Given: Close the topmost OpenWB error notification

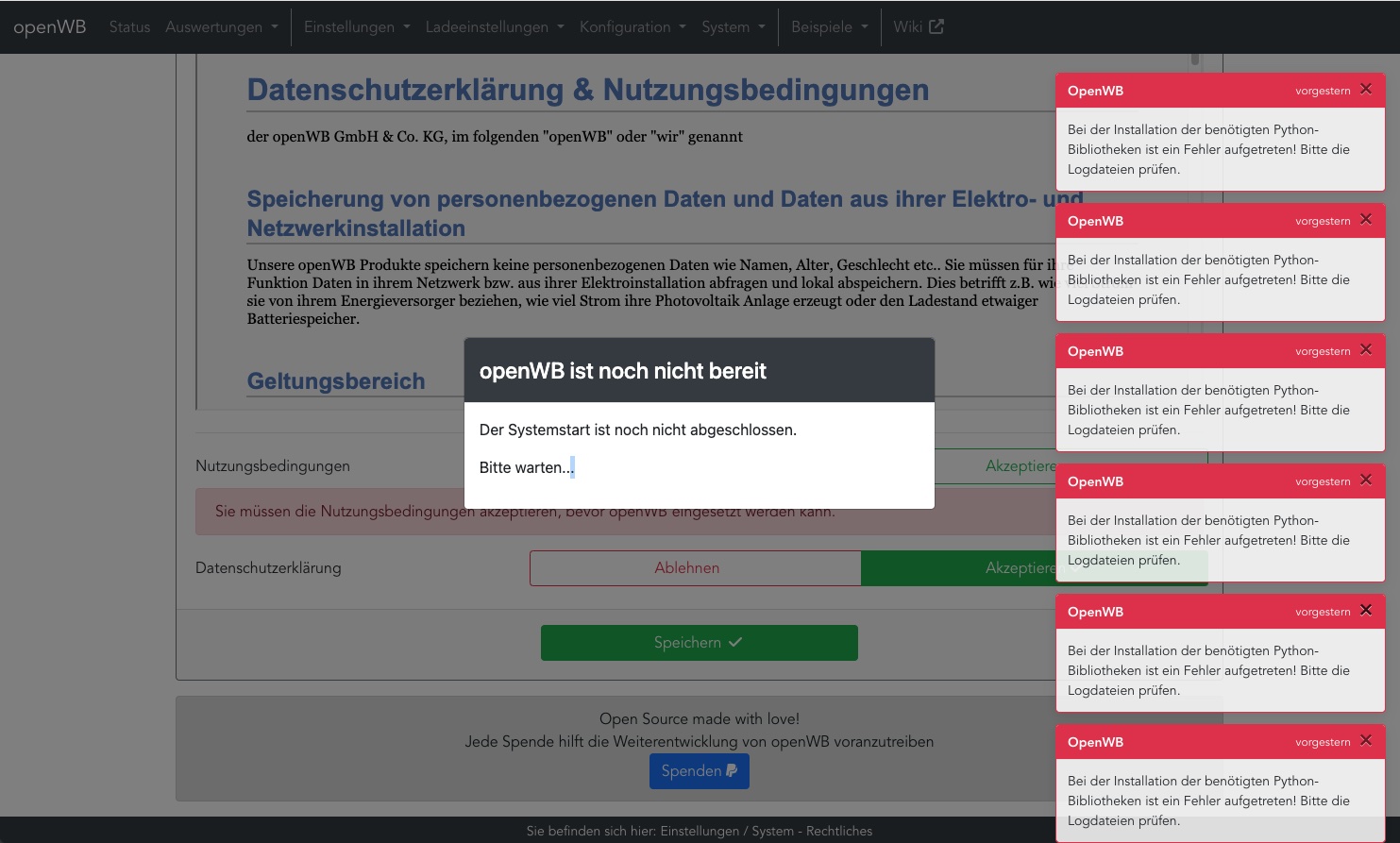Looking at the screenshot, I should [x=1366, y=90].
